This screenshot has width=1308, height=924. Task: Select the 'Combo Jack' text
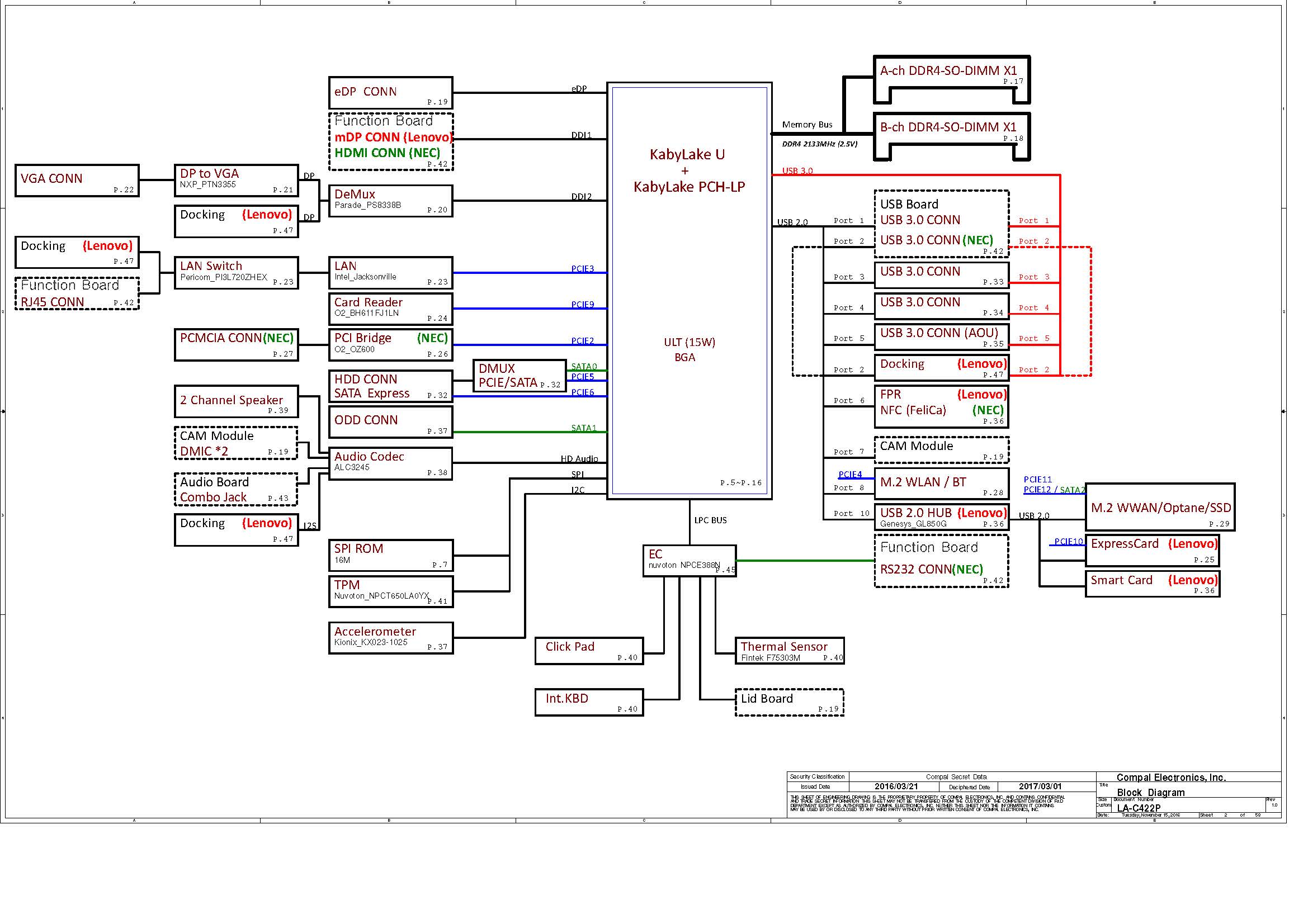click(x=213, y=497)
